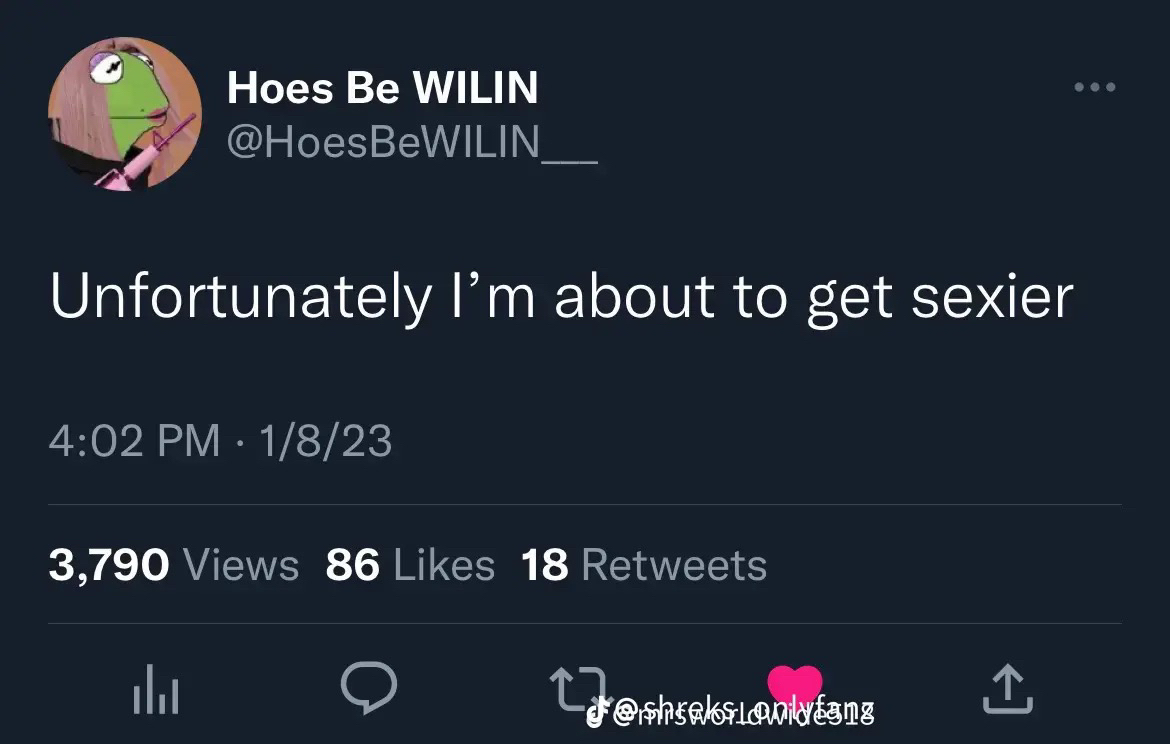Unlike the tweet with the pink heart
1170x744 pixels.
pyautogui.click(x=794, y=683)
